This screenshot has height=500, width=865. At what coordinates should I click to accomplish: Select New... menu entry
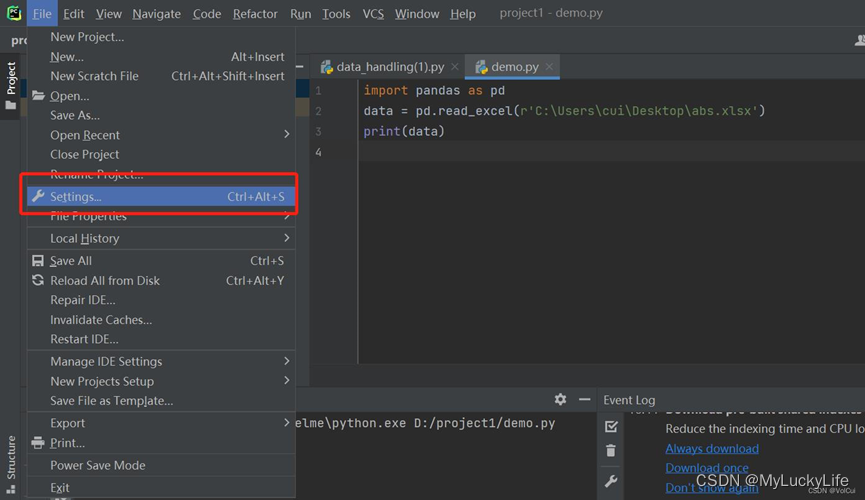(161, 57)
